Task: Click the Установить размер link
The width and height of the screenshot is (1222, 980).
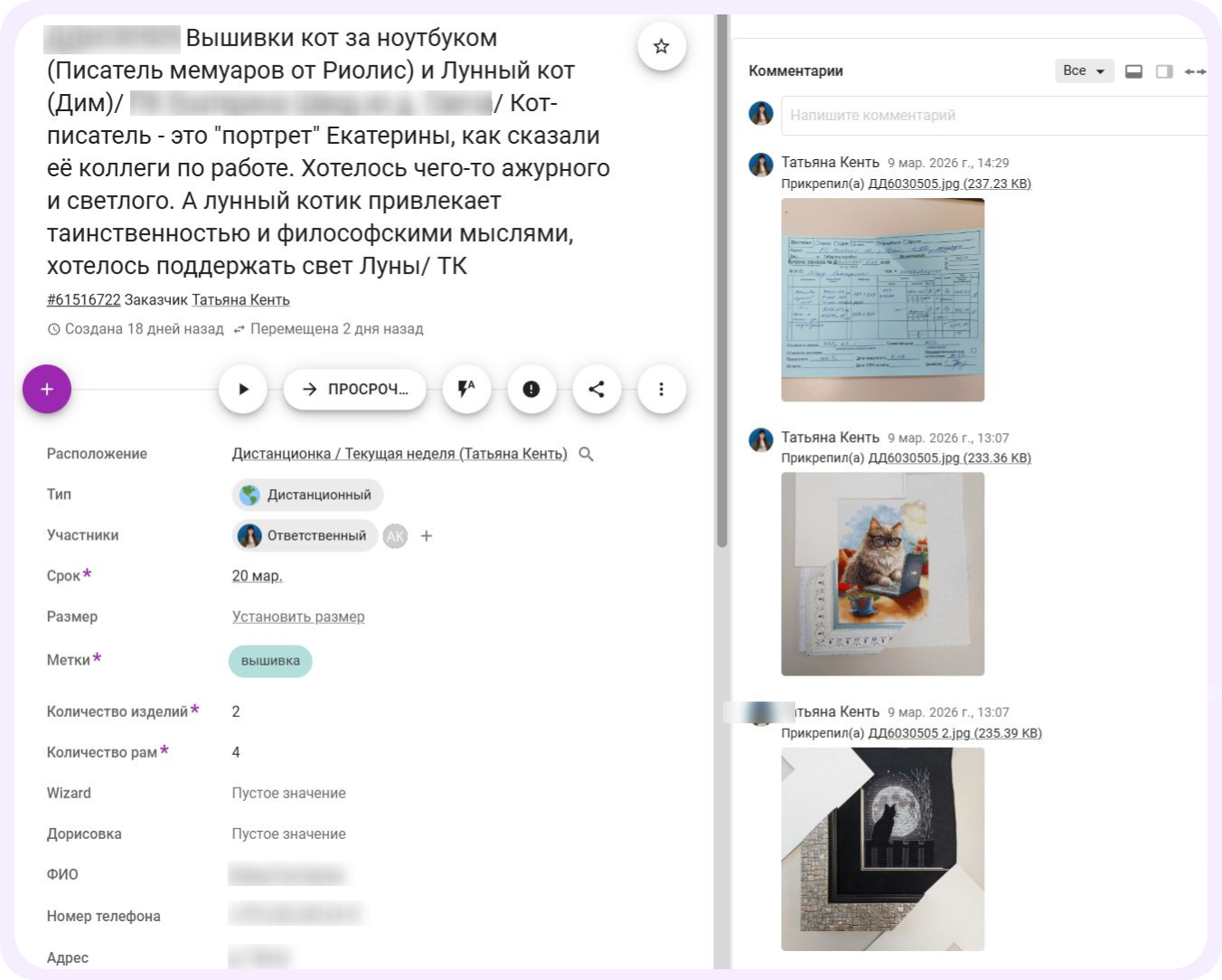Action: [x=298, y=617]
